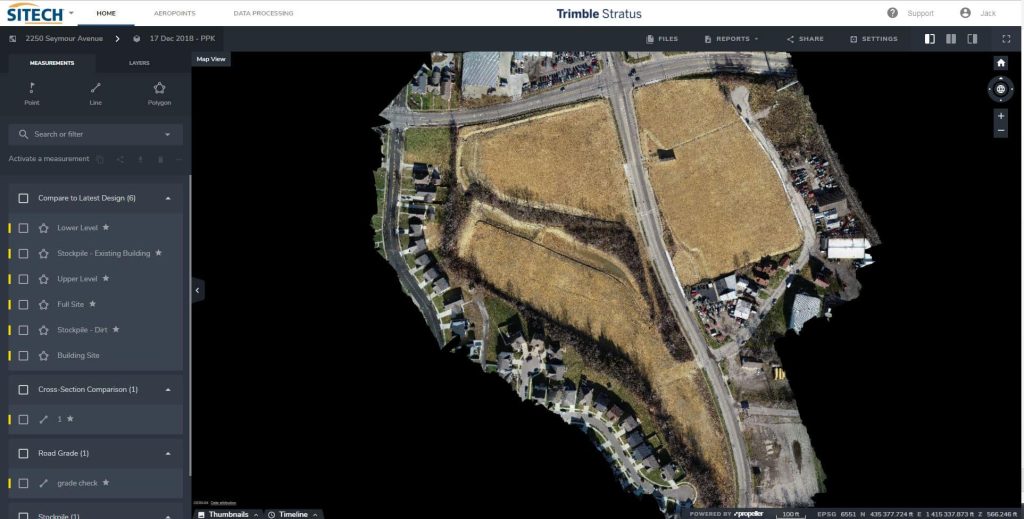Select the Point measurement tool
The image size is (1024, 519).
point(31,93)
